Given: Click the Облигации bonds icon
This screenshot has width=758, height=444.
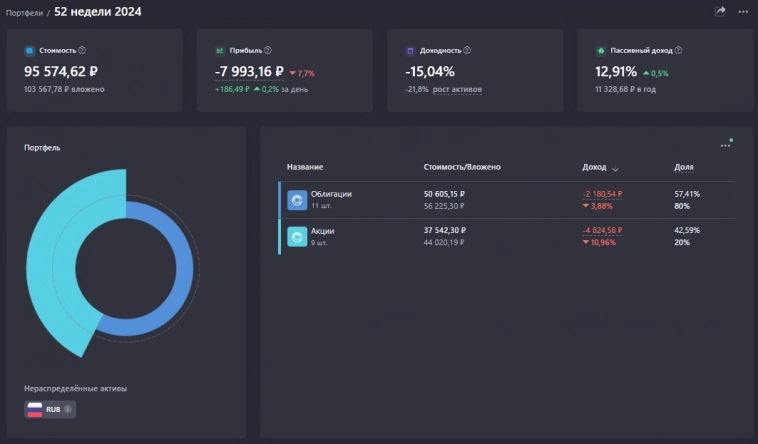Looking at the screenshot, I should (297, 200).
